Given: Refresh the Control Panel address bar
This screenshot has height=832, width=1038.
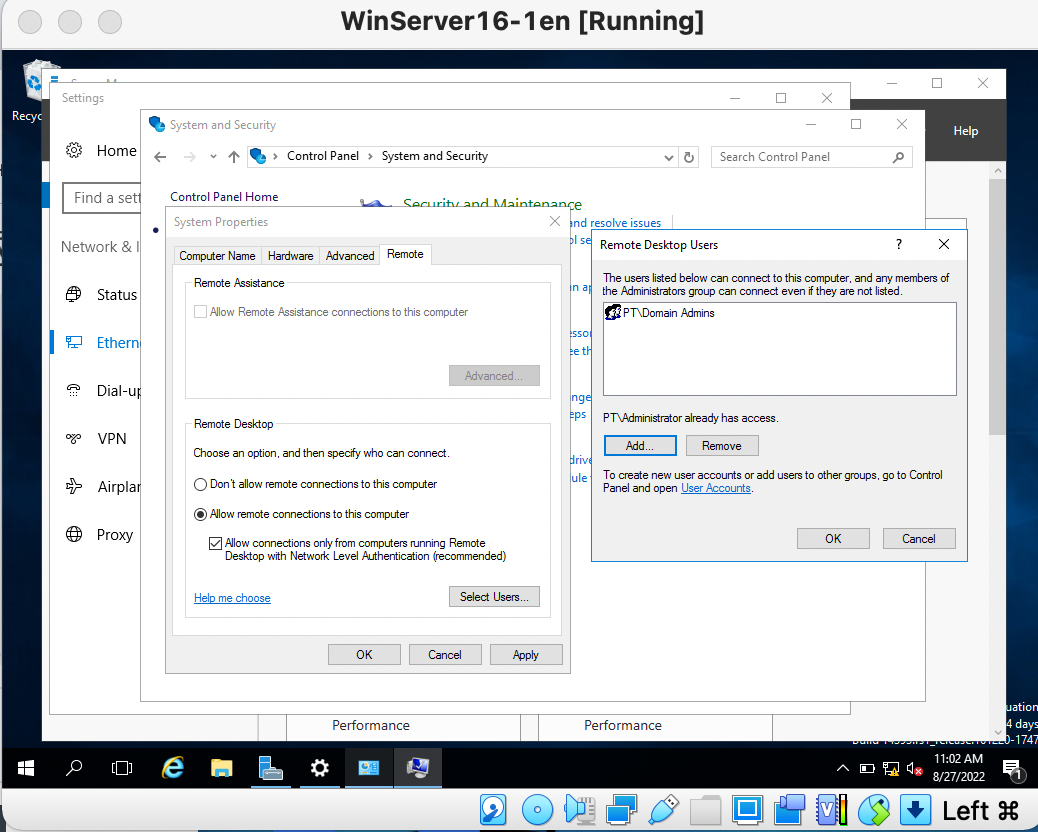Looking at the screenshot, I should (689, 157).
